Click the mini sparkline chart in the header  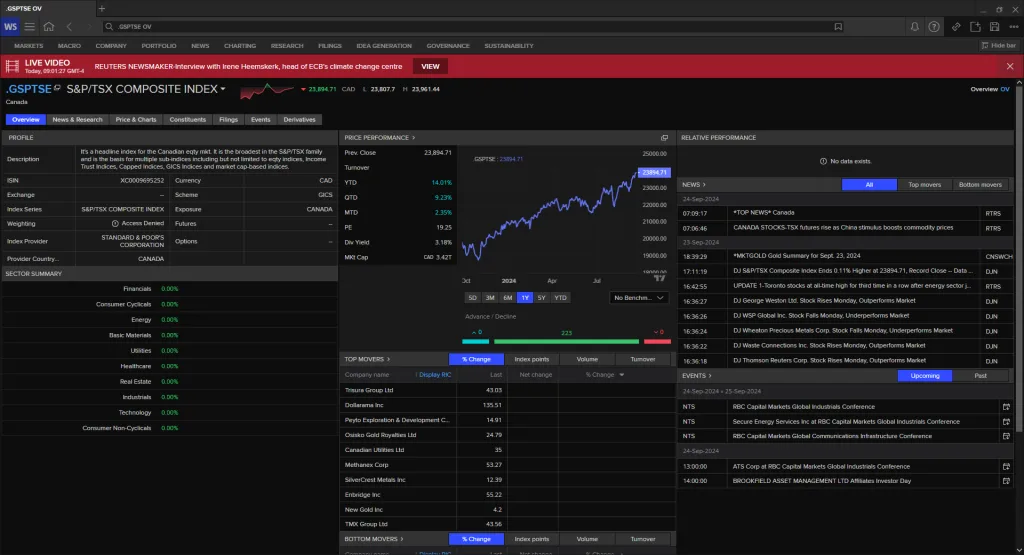266,90
